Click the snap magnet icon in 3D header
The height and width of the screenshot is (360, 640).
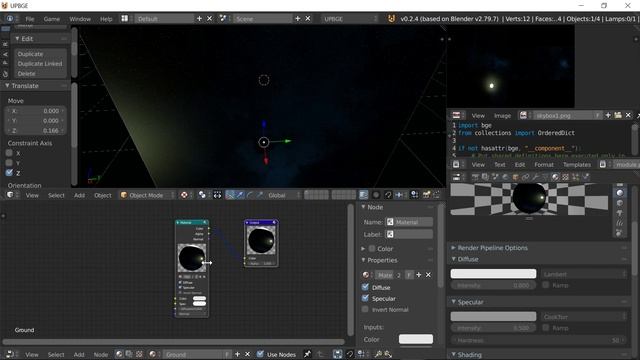(388, 195)
